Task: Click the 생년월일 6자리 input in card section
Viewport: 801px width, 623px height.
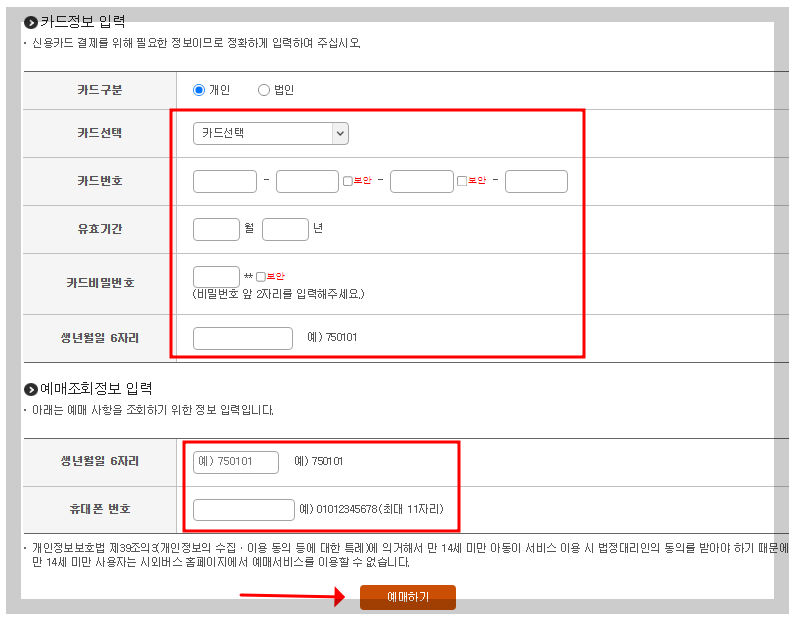Action: click(x=242, y=338)
